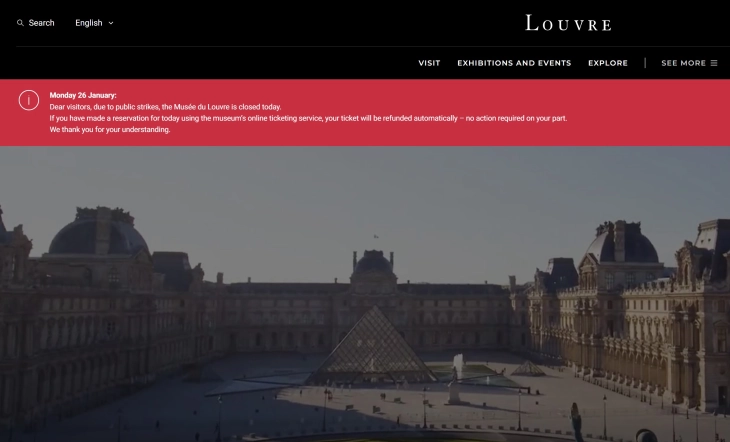This screenshot has width=730, height=442.
Task: Select the Monday 26 January heading
Action: click(83, 95)
